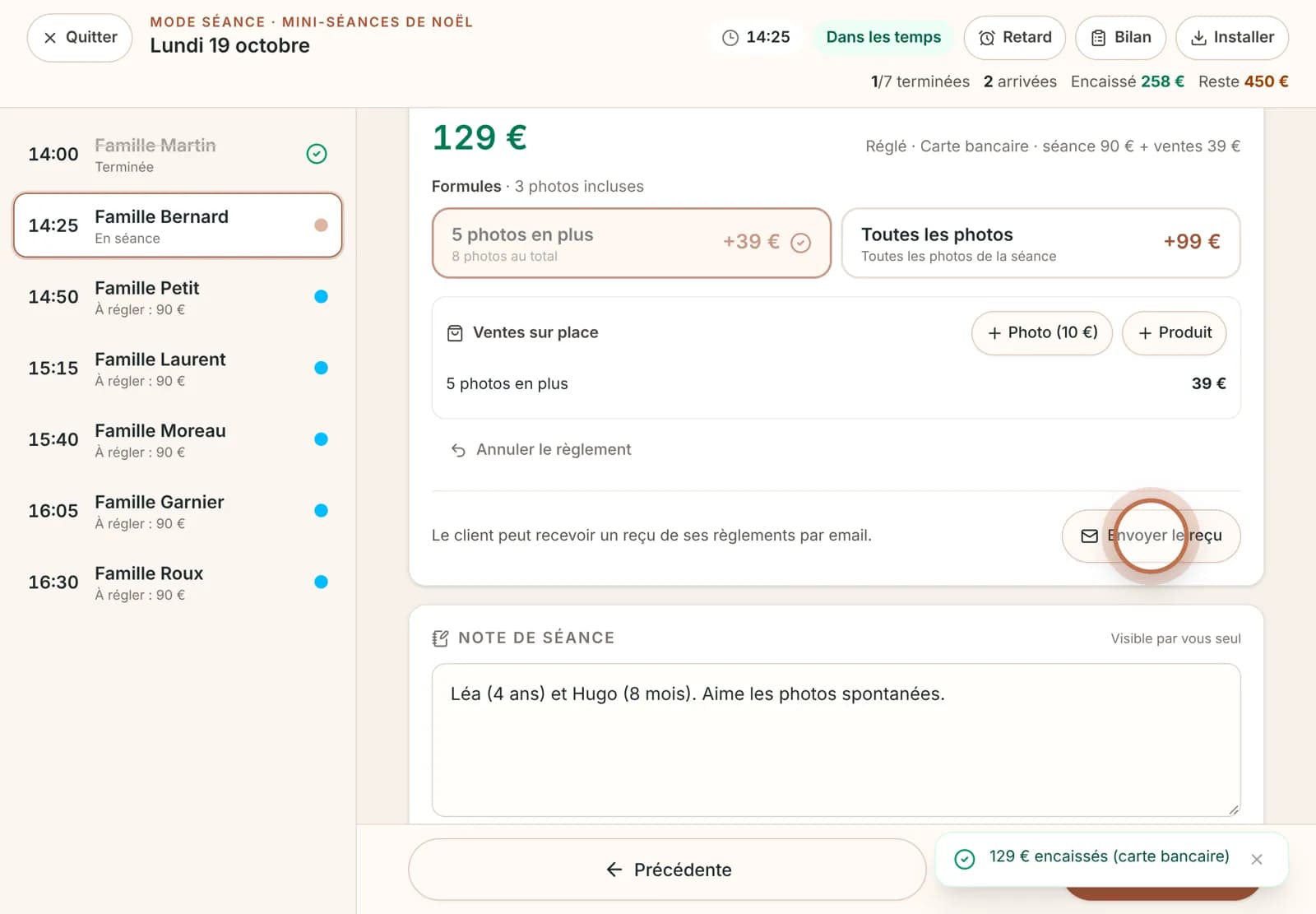The image size is (1316, 914).
Task: Click 'Annuler le règlement' to undo payment
Action: point(541,450)
